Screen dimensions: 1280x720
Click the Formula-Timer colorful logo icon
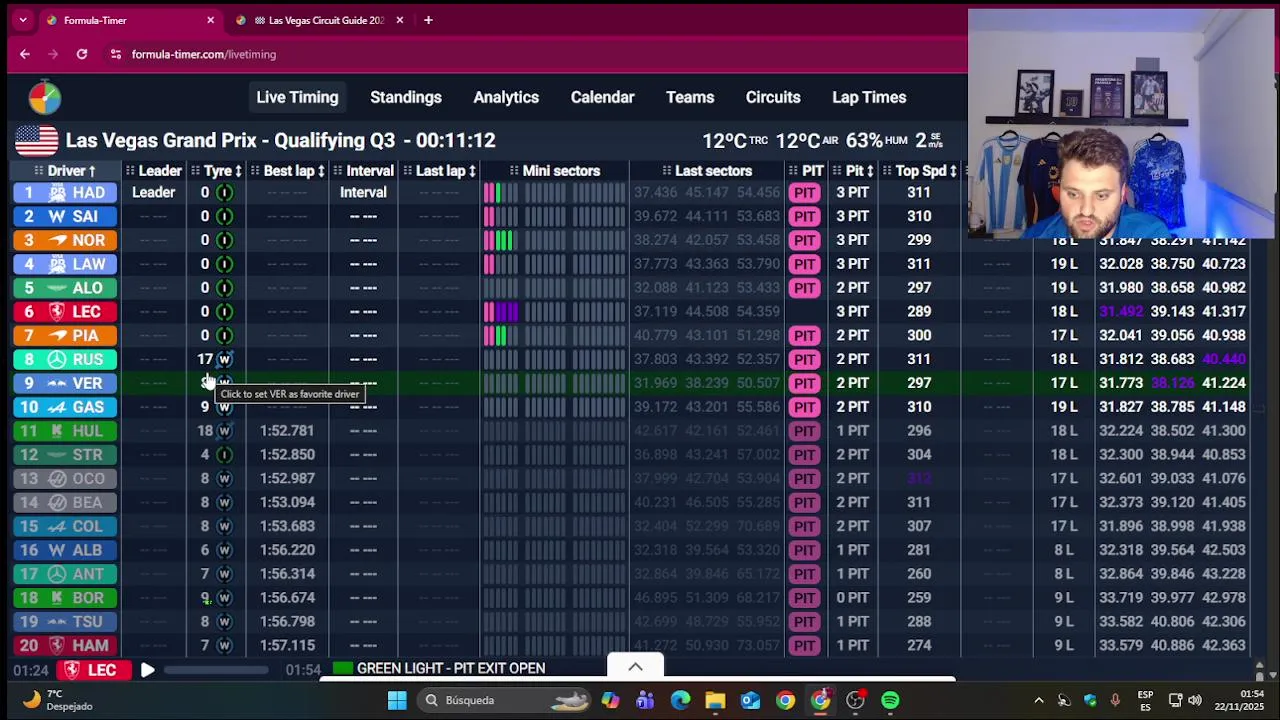pos(44,97)
